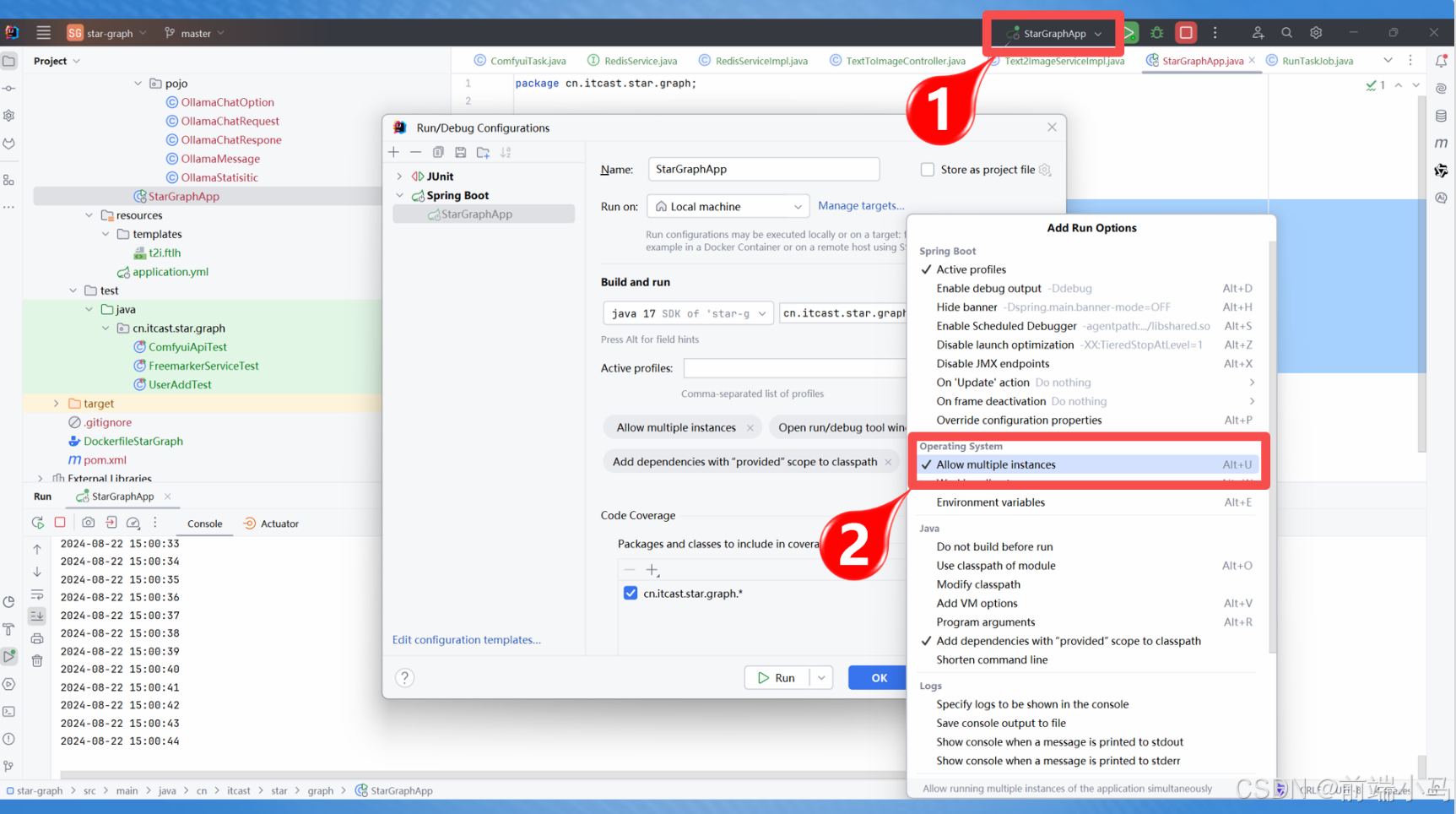1456x814 pixels.
Task: Expand JUnit configuration node
Action: click(x=399, y=176)
